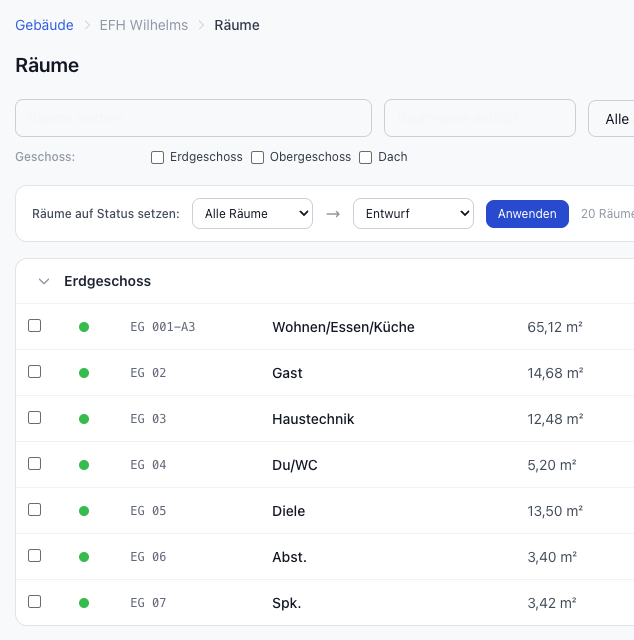The image size is (634, 640).
Task: Select checkbox for the Diele room
Action: 35,510
